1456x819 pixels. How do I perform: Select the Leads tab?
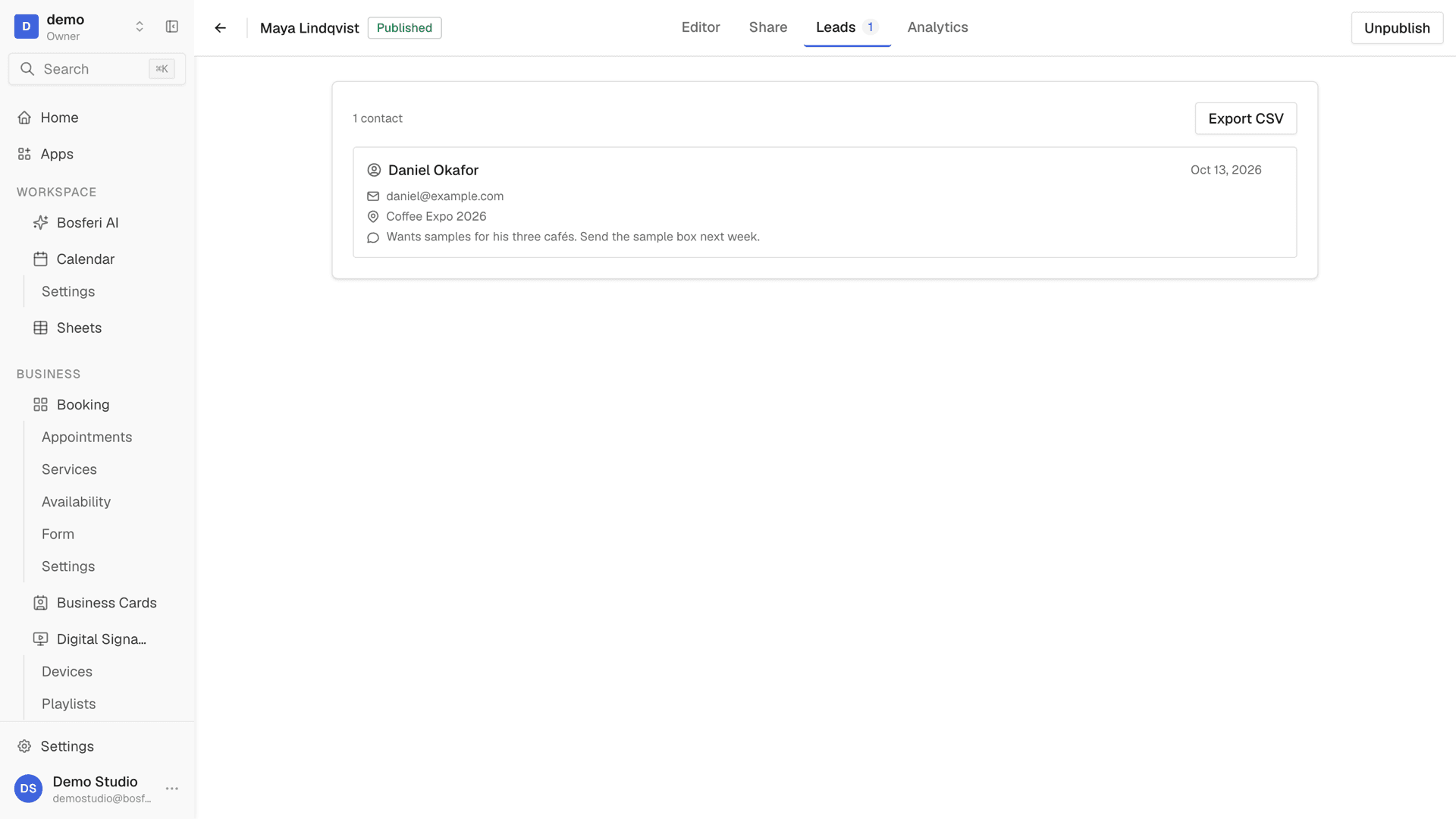click(x=847, y=27)
